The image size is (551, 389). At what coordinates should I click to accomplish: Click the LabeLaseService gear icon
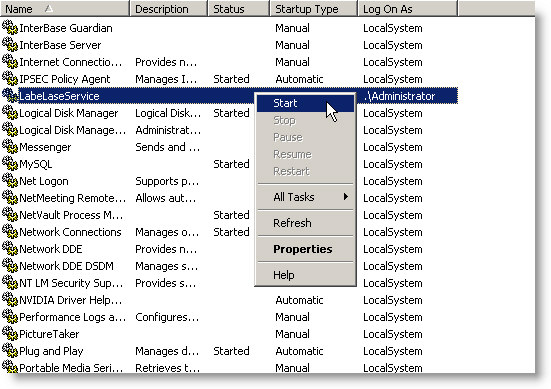10,96
